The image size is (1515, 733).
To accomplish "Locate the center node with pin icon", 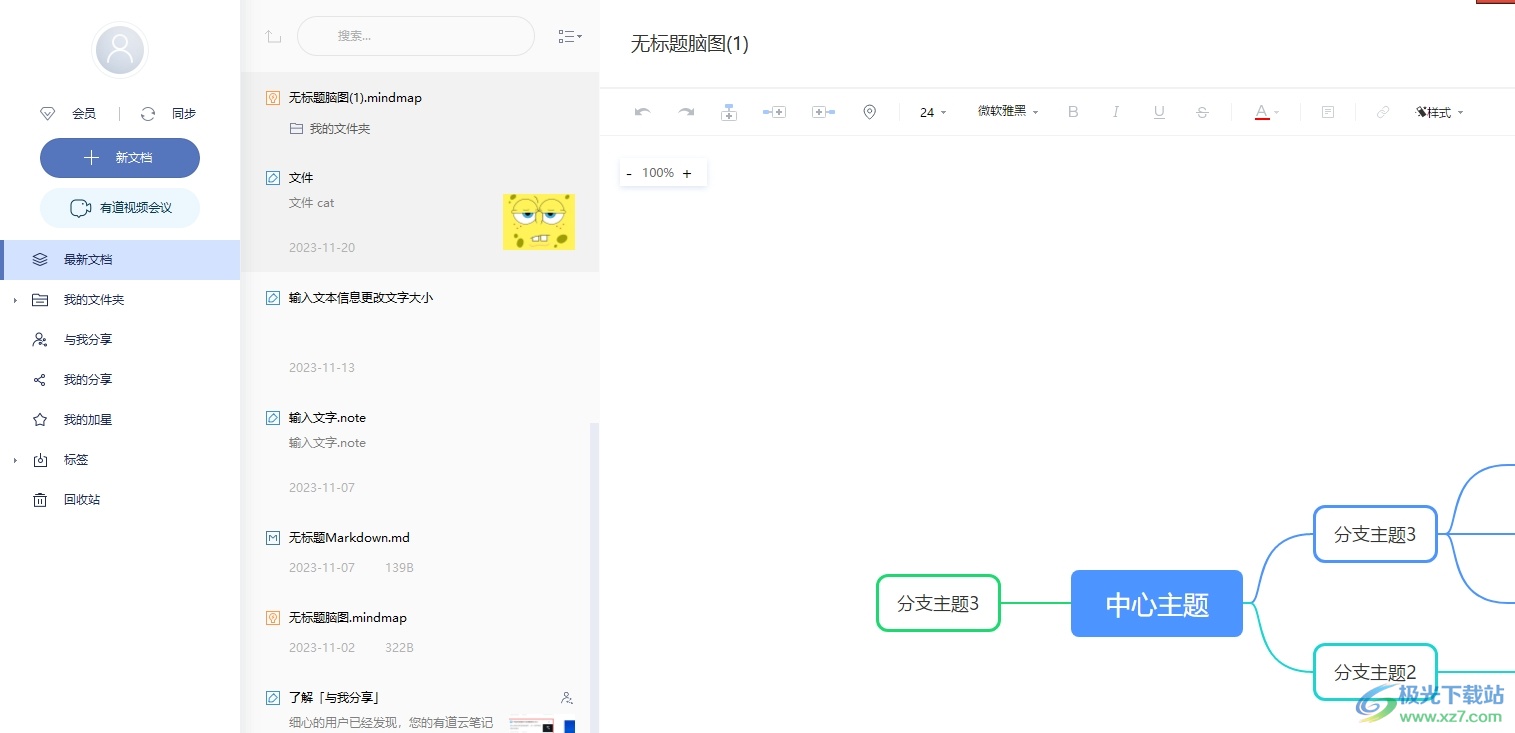I will 869,112.
